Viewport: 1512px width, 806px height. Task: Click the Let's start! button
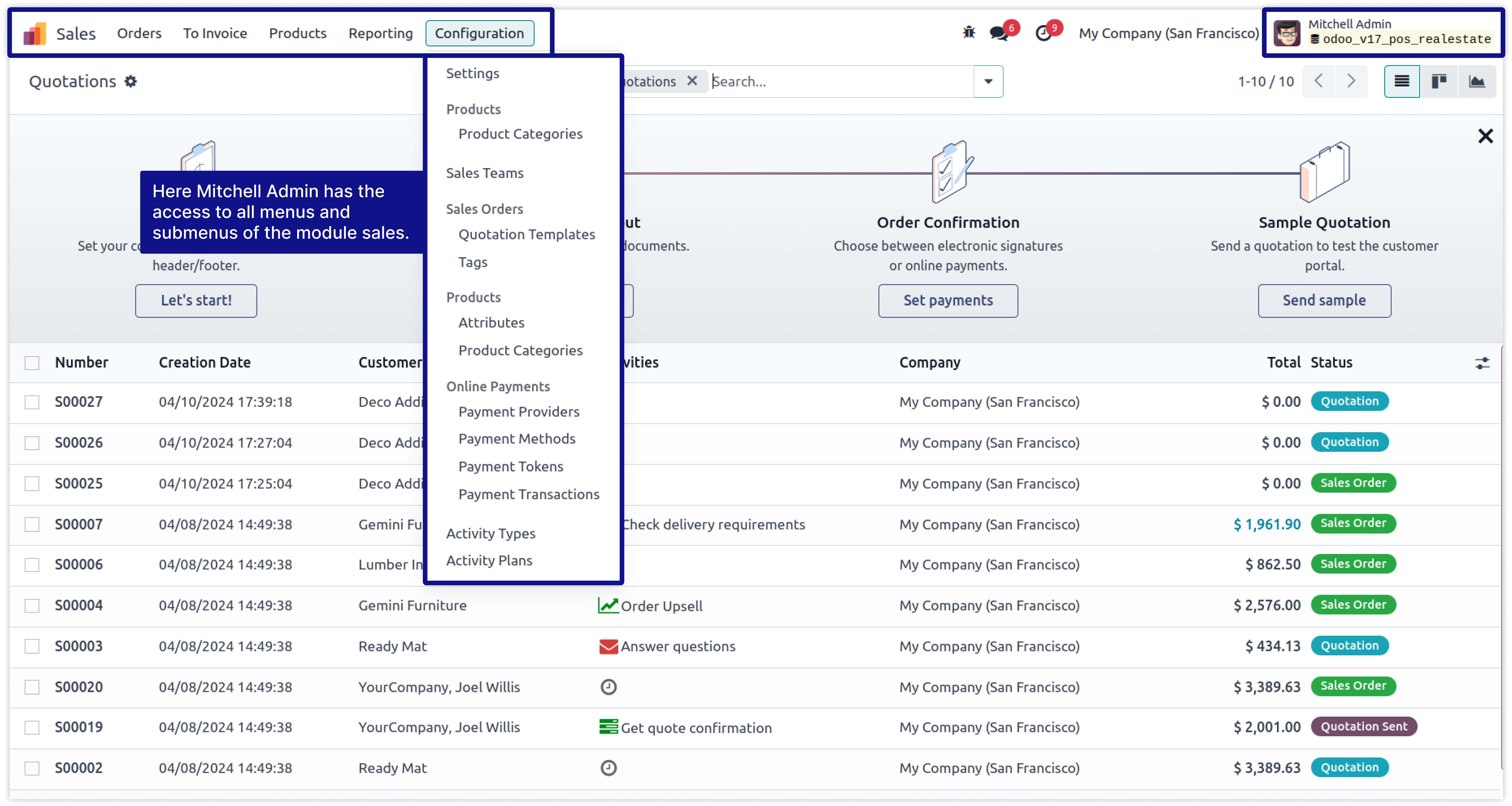point(196,301)
